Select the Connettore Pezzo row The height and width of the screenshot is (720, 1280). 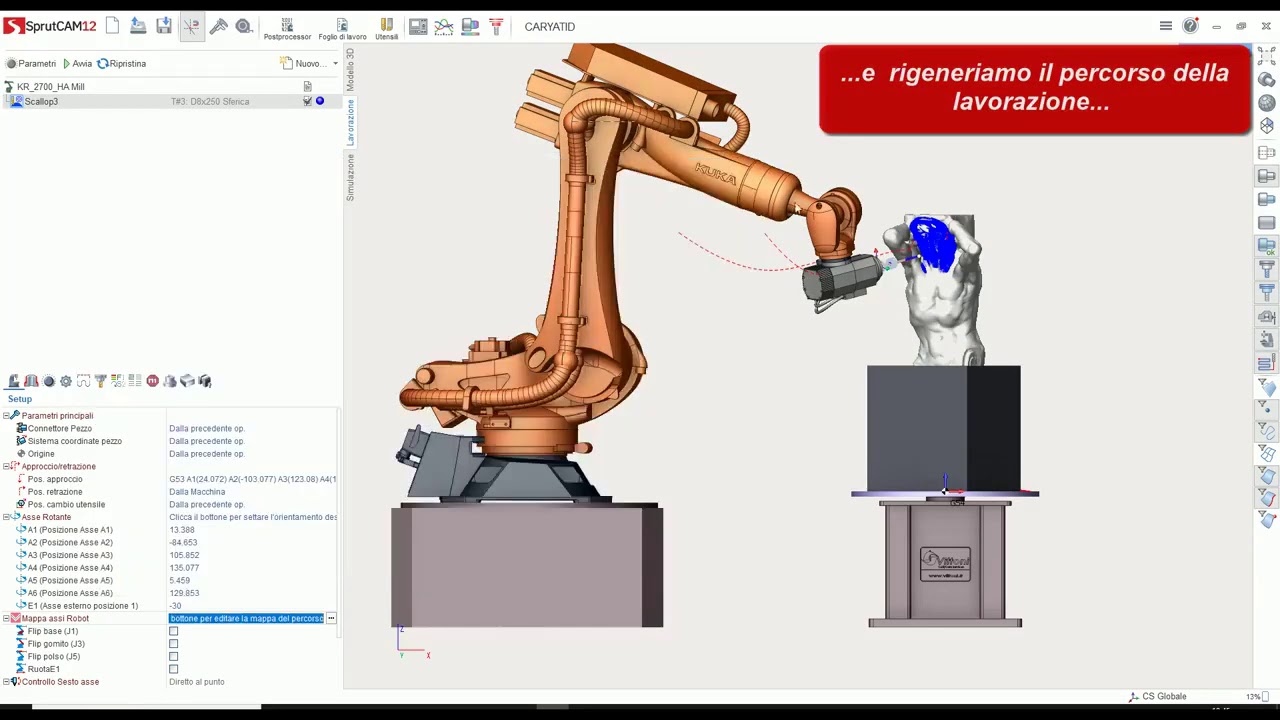point(170,428)
